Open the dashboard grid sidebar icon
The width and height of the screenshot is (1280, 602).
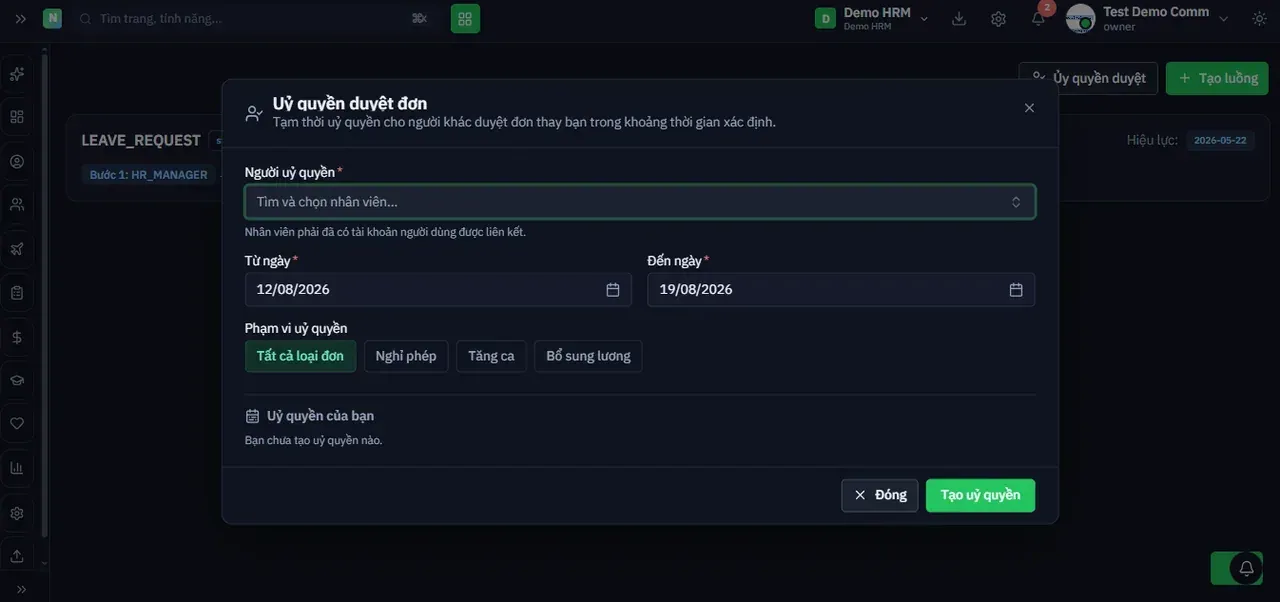17,117
